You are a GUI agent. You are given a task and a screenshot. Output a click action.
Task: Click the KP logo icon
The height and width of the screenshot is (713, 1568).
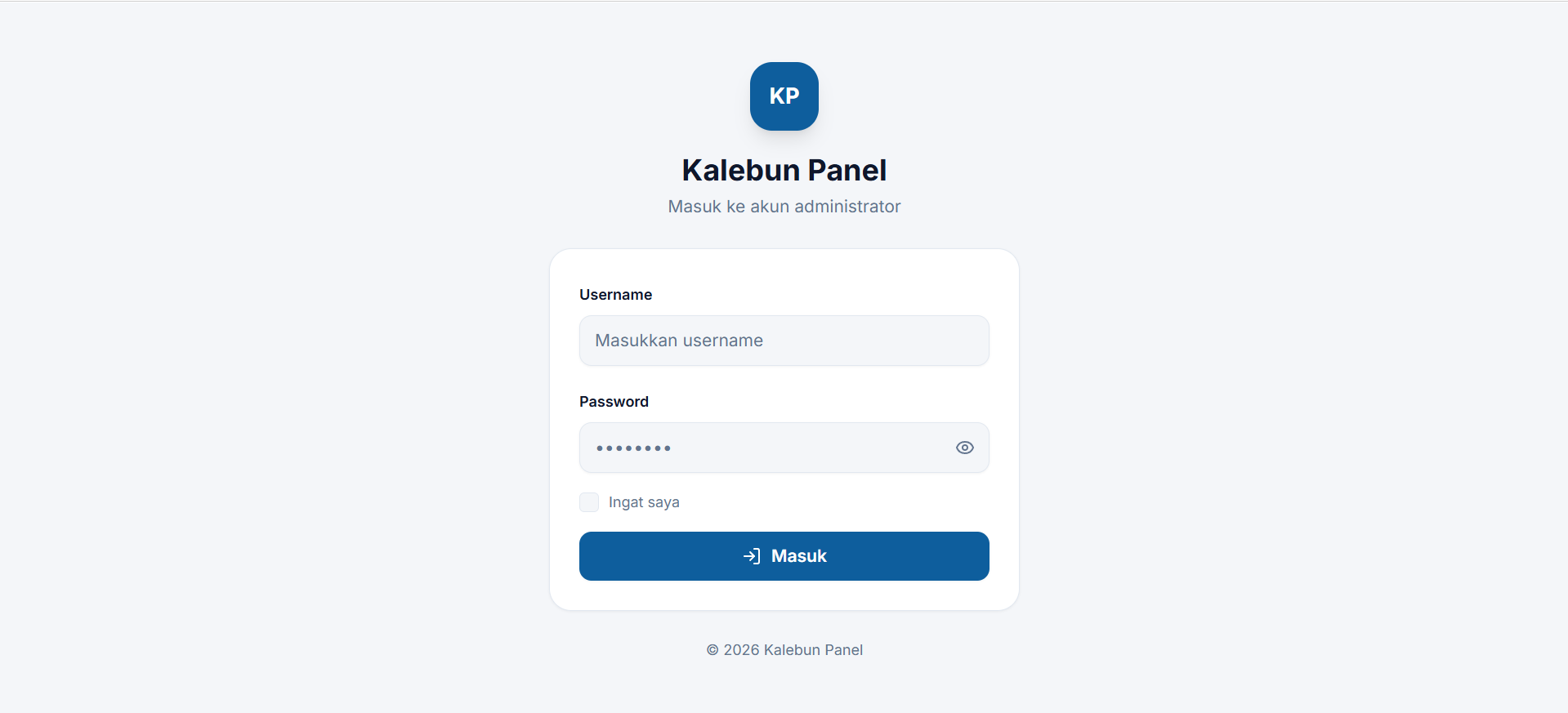(784, 96)
